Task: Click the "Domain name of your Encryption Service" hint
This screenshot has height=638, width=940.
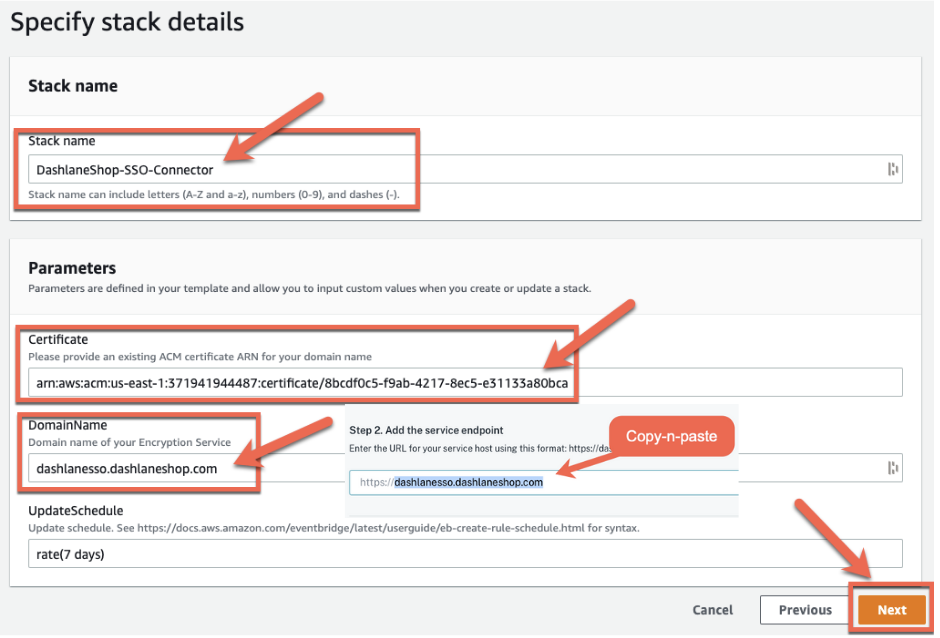Action: pyautogui.click(x=129, y=443)
